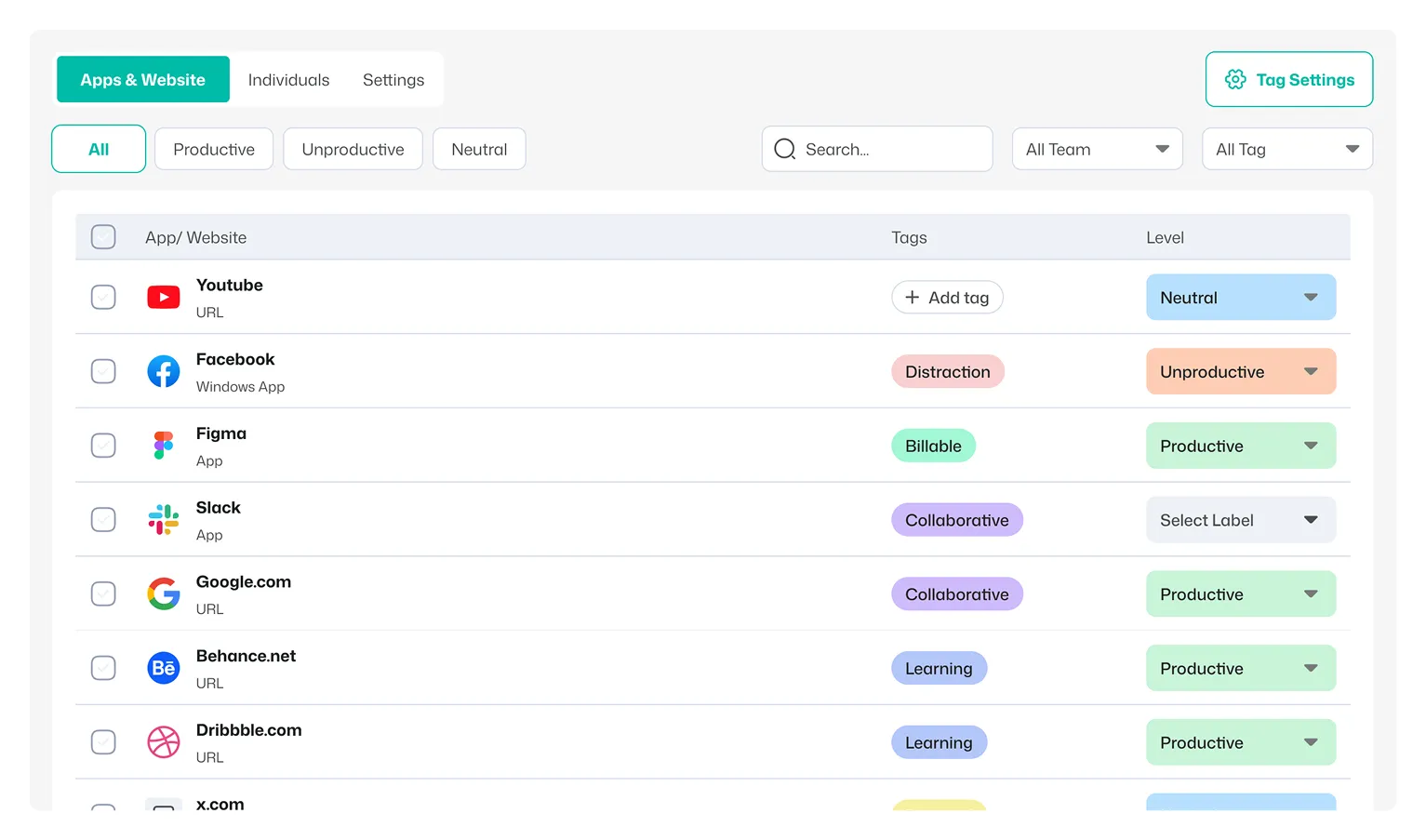Click Figma's Billable tag

[933, 446]
